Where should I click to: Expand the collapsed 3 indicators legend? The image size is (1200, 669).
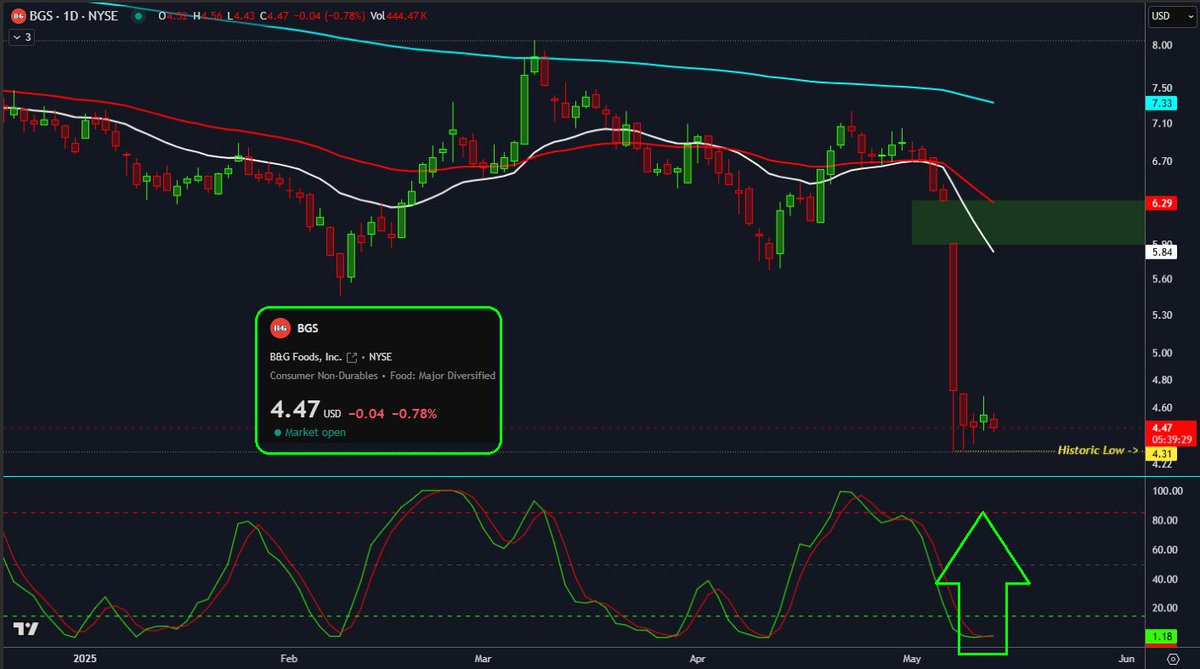[22, 37]
